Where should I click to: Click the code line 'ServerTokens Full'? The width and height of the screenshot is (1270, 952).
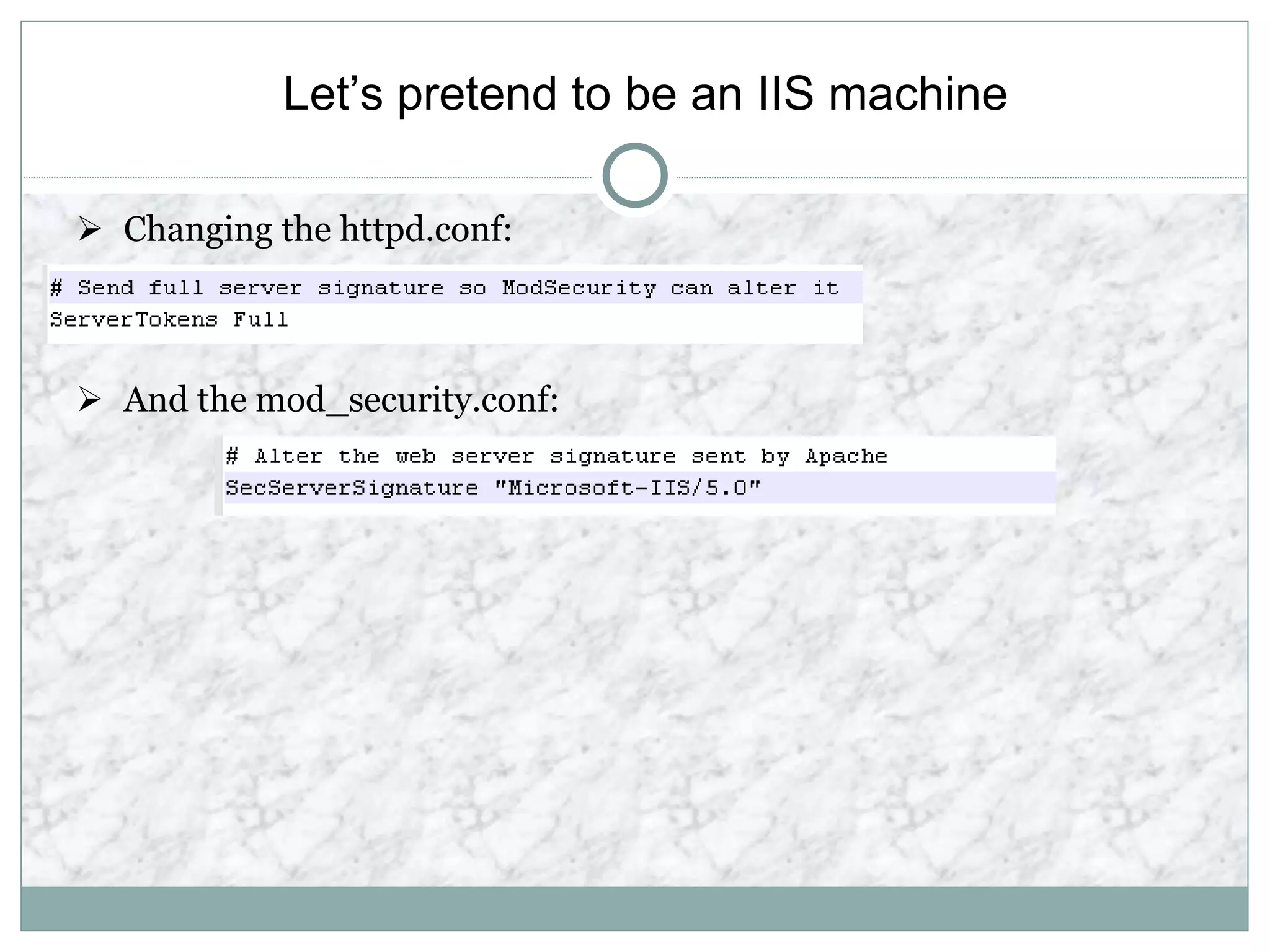tap(169, 319)
